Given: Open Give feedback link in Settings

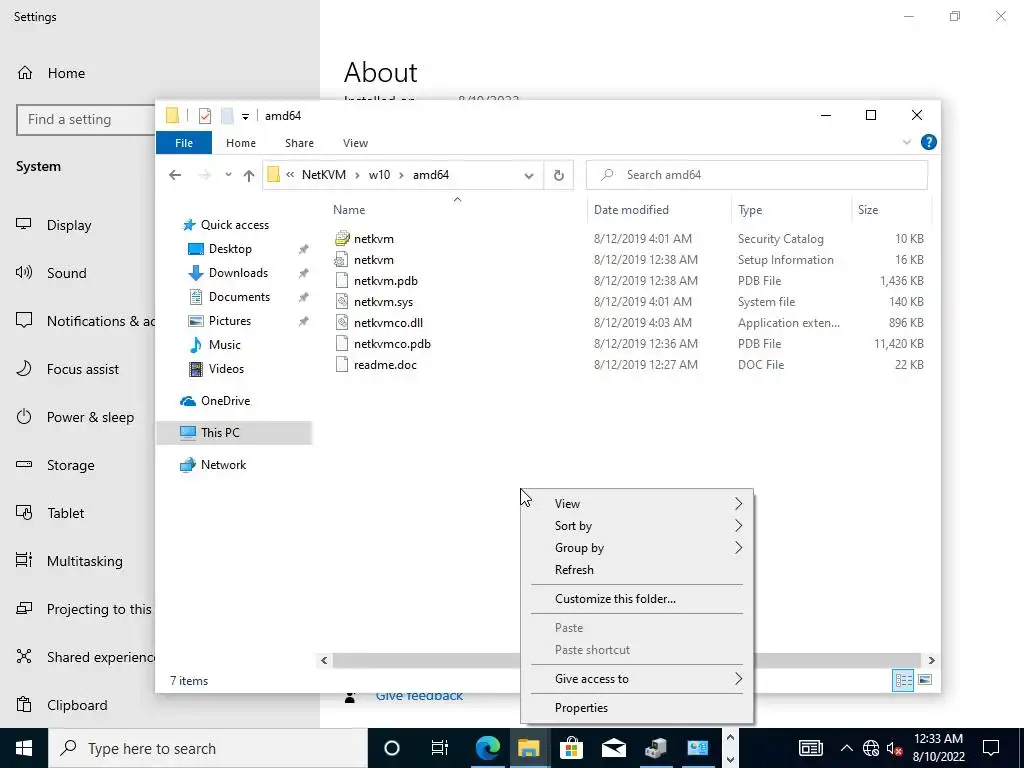Looking at the screenshot, I should (419, 696).
